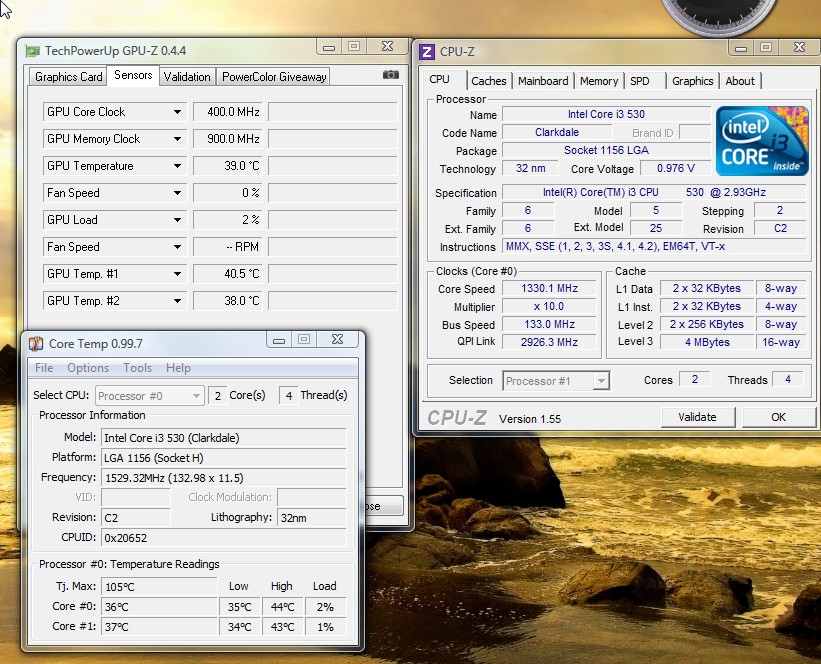This screenshot has width=821, height=664.
Task: Expand the Fan Speed RPM sensor dropdown
Action: [177, 247]
